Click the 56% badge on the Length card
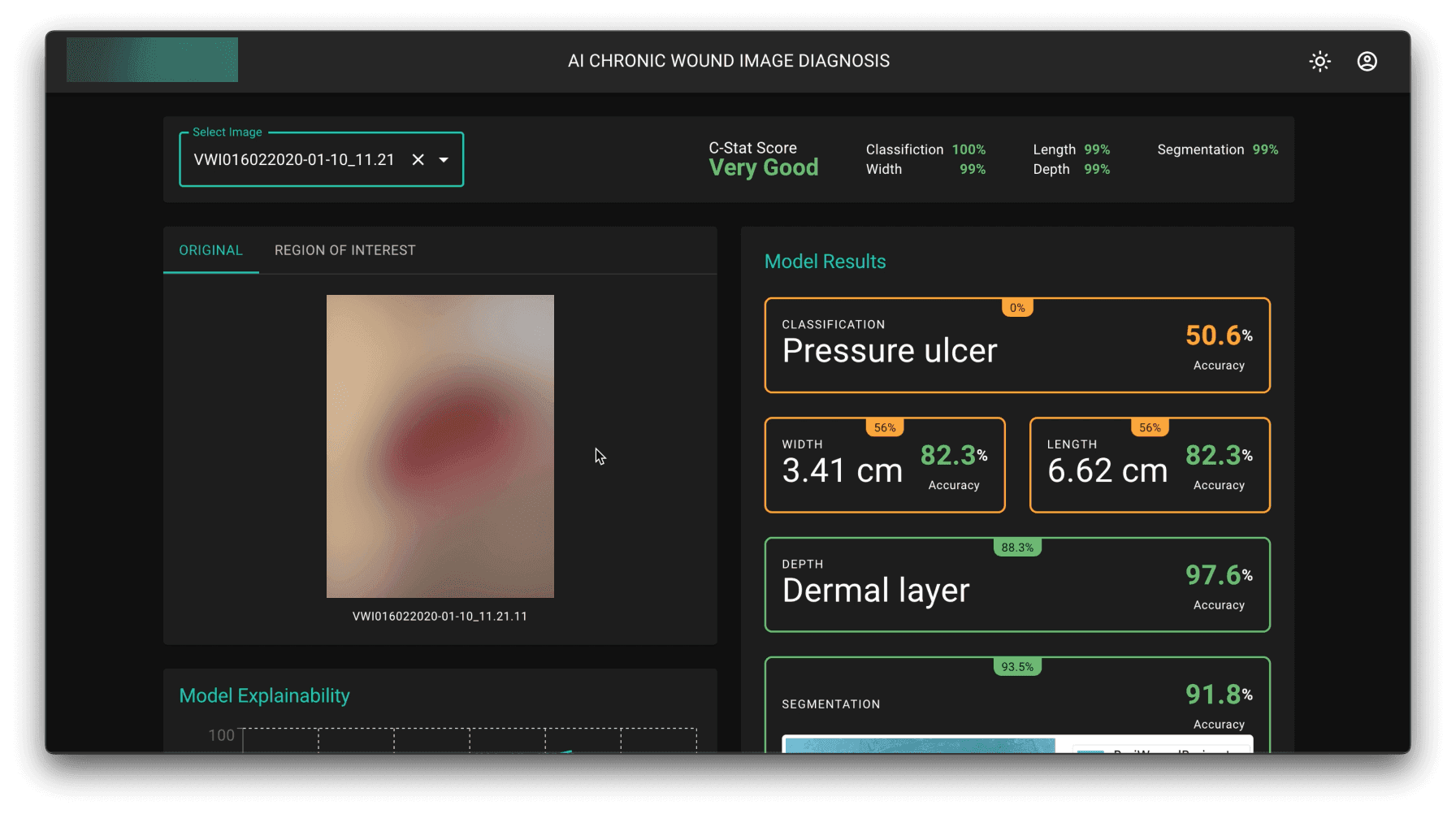Viewport: 1456px width, 814px height. click(x=1150, y=426)
